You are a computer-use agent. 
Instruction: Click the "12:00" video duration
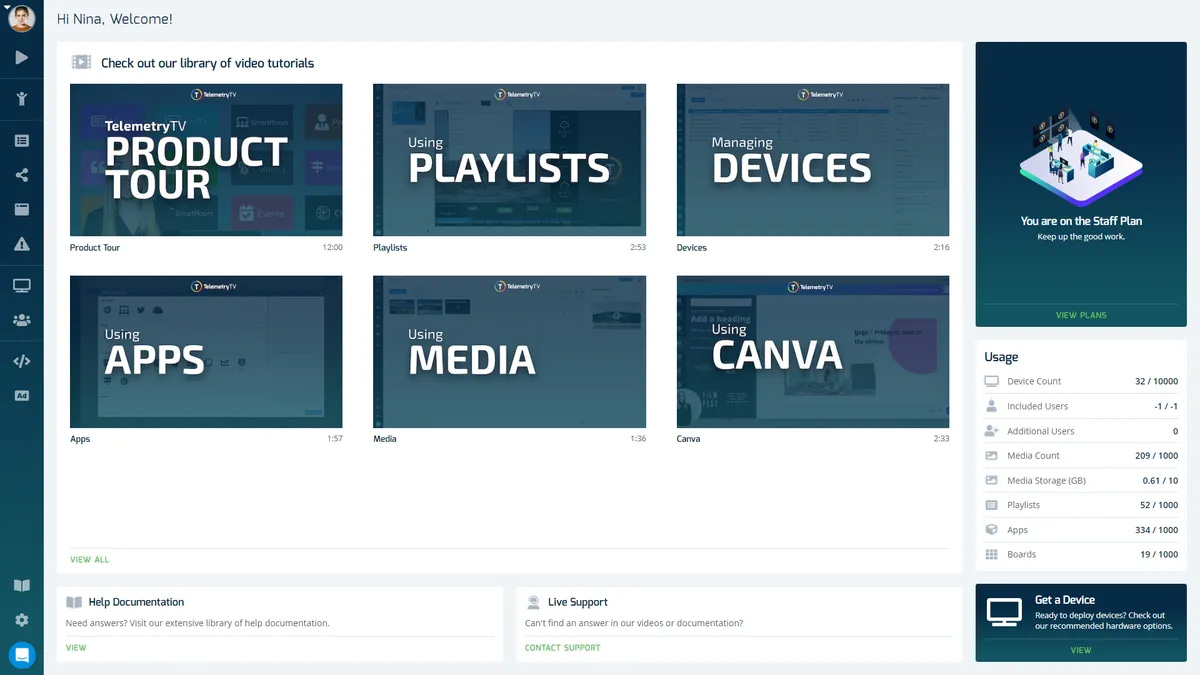click(x=333, y=247)
